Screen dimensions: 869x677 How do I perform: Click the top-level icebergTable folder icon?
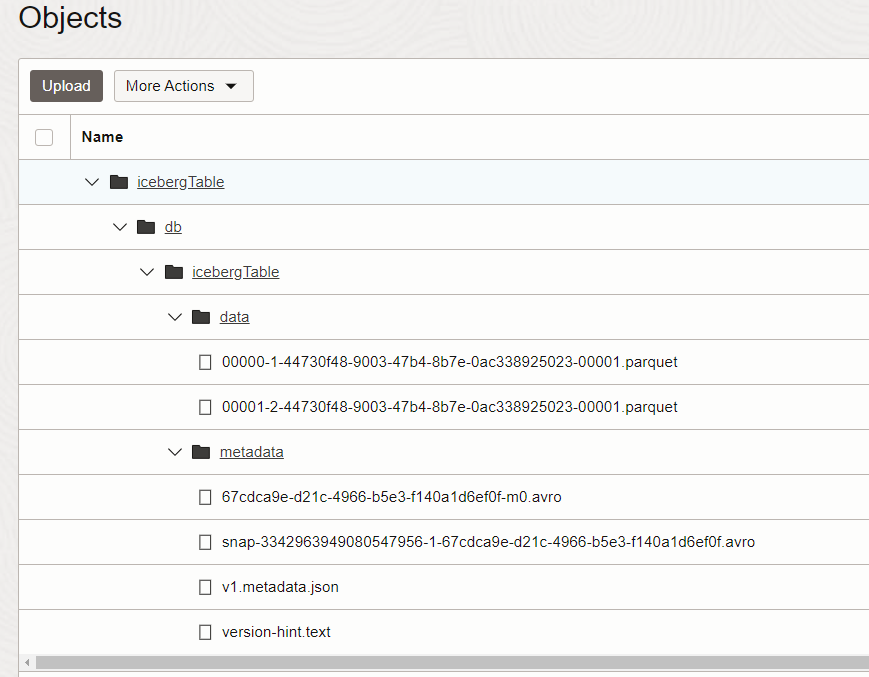click(119, 182)
